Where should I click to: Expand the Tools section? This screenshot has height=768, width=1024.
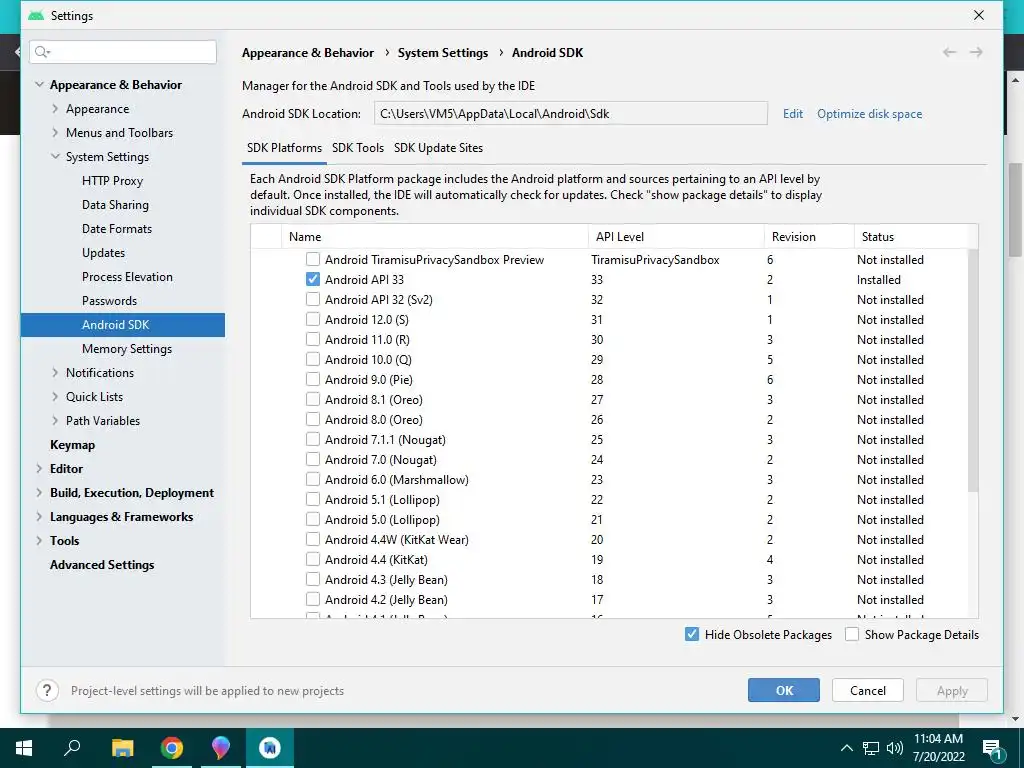pos(39,541)
